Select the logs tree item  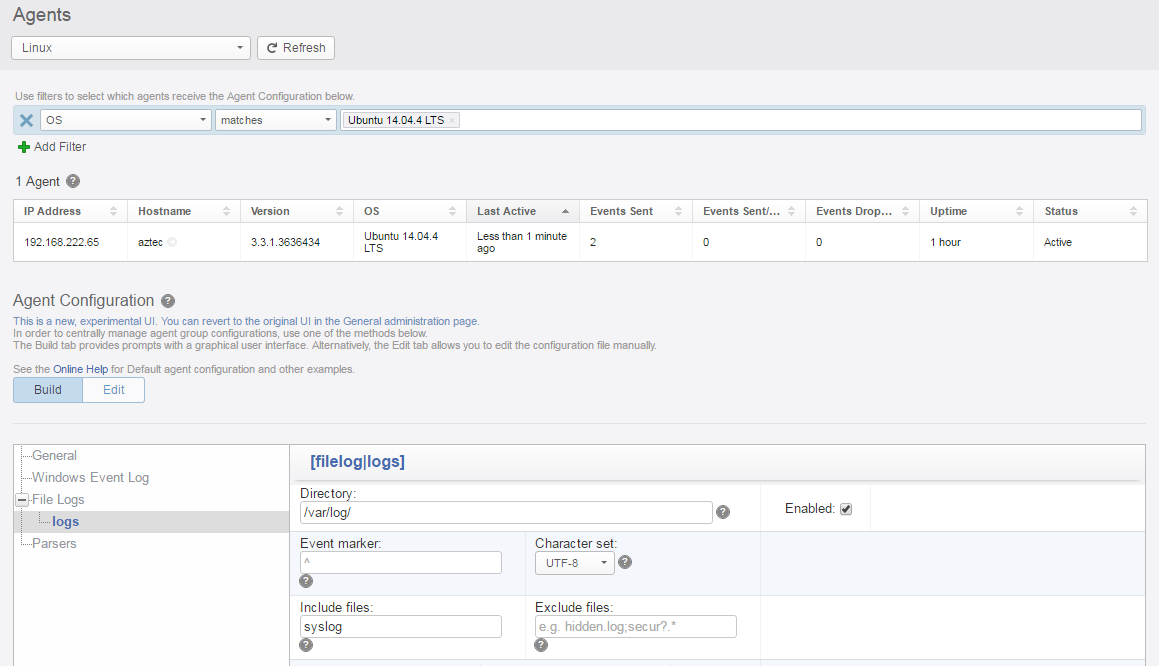pos(66,522)
